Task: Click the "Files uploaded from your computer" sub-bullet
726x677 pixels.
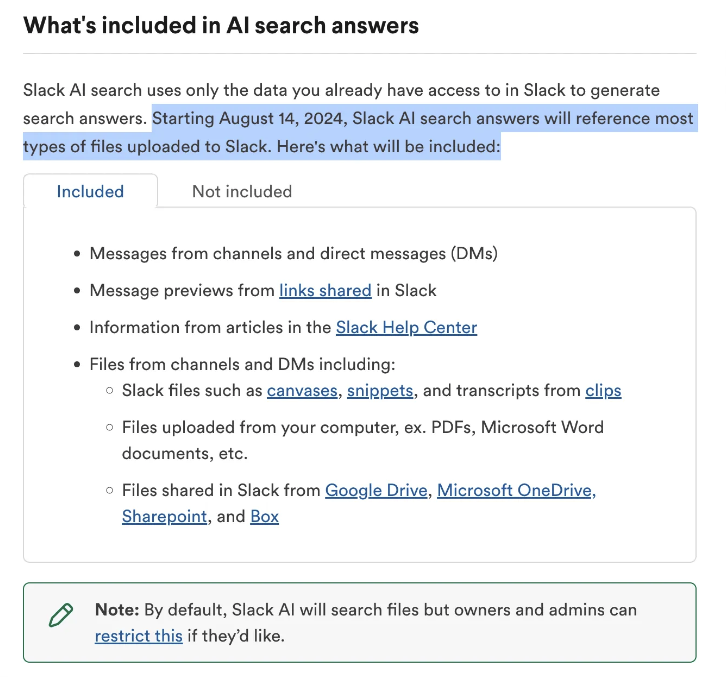Action: point(362,427)
